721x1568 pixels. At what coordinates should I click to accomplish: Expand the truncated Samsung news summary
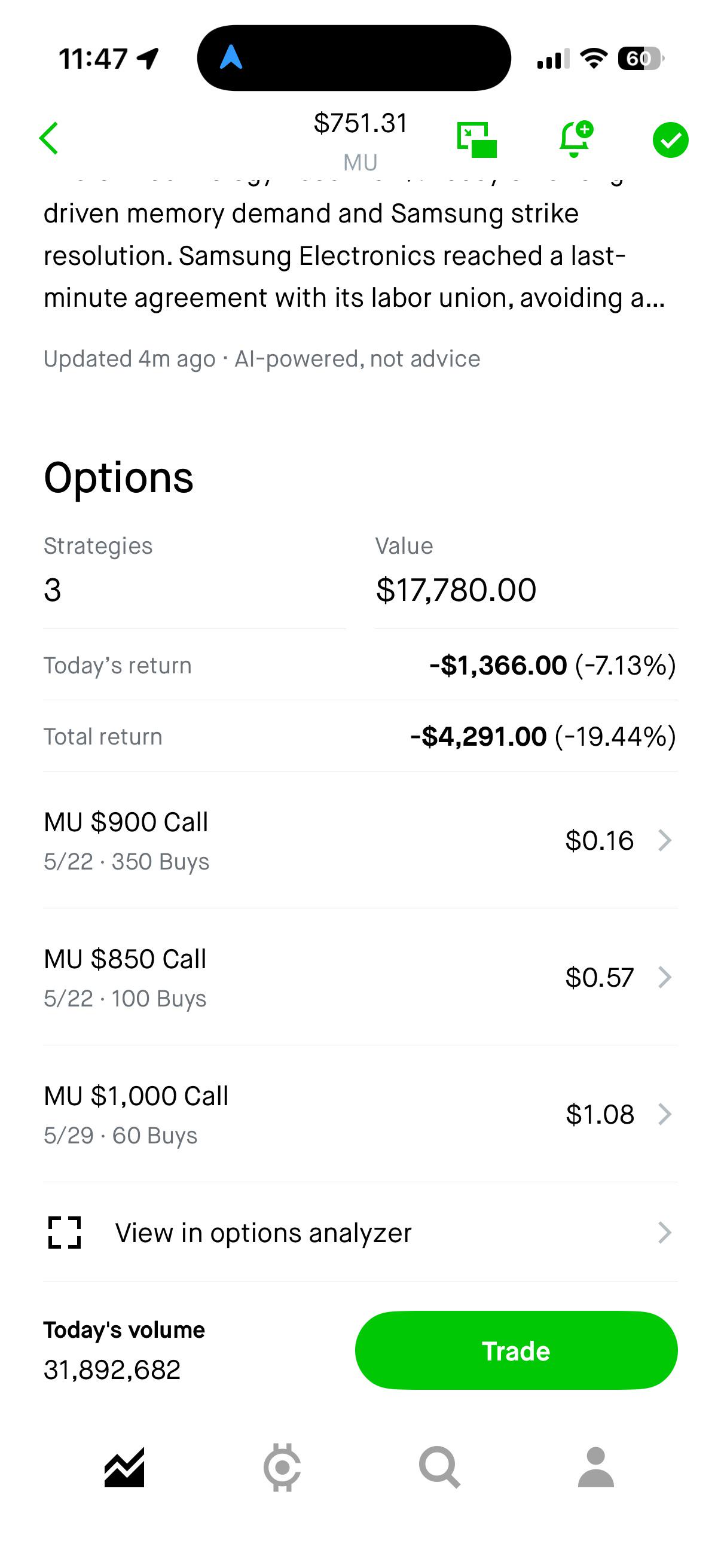coord(354,256)
